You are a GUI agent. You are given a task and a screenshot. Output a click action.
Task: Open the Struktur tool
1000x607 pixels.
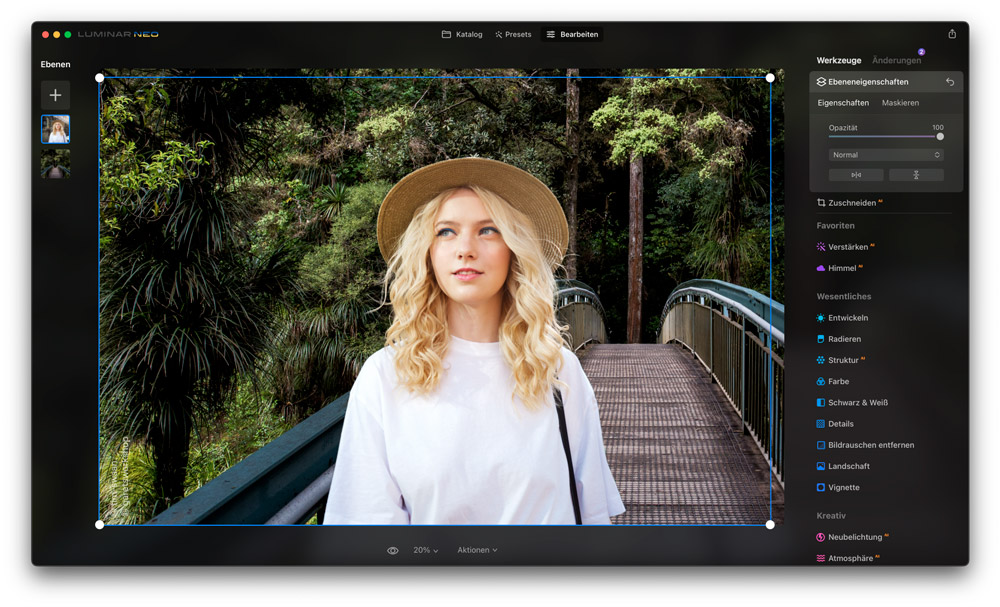(x=841, y=360)
